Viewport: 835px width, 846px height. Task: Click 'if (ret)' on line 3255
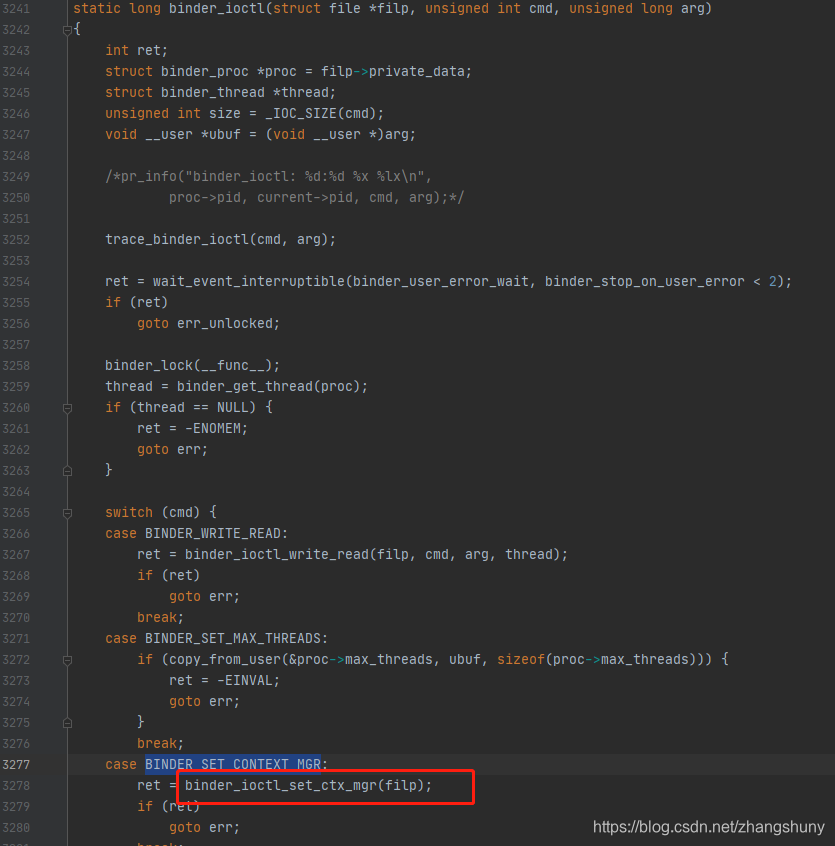pyautogui.click(x=136, y=303)
